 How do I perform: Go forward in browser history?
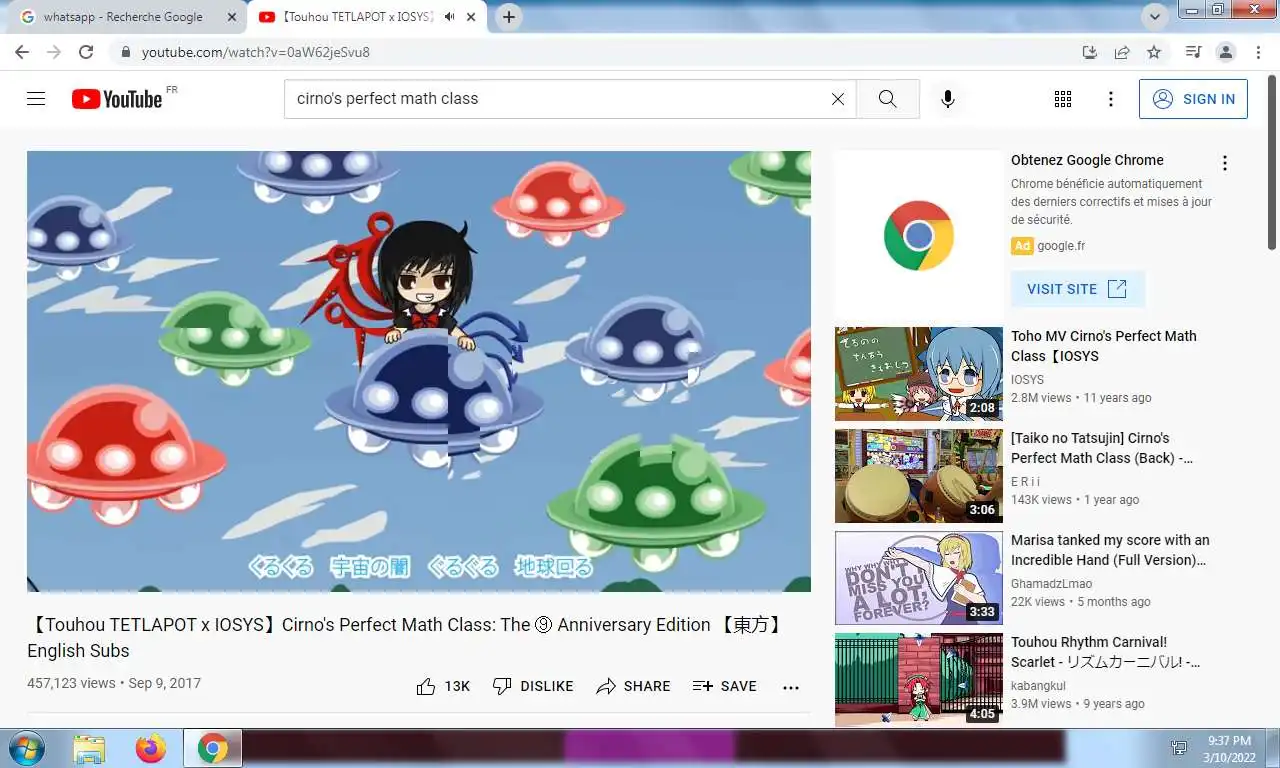tap(54, 52)
